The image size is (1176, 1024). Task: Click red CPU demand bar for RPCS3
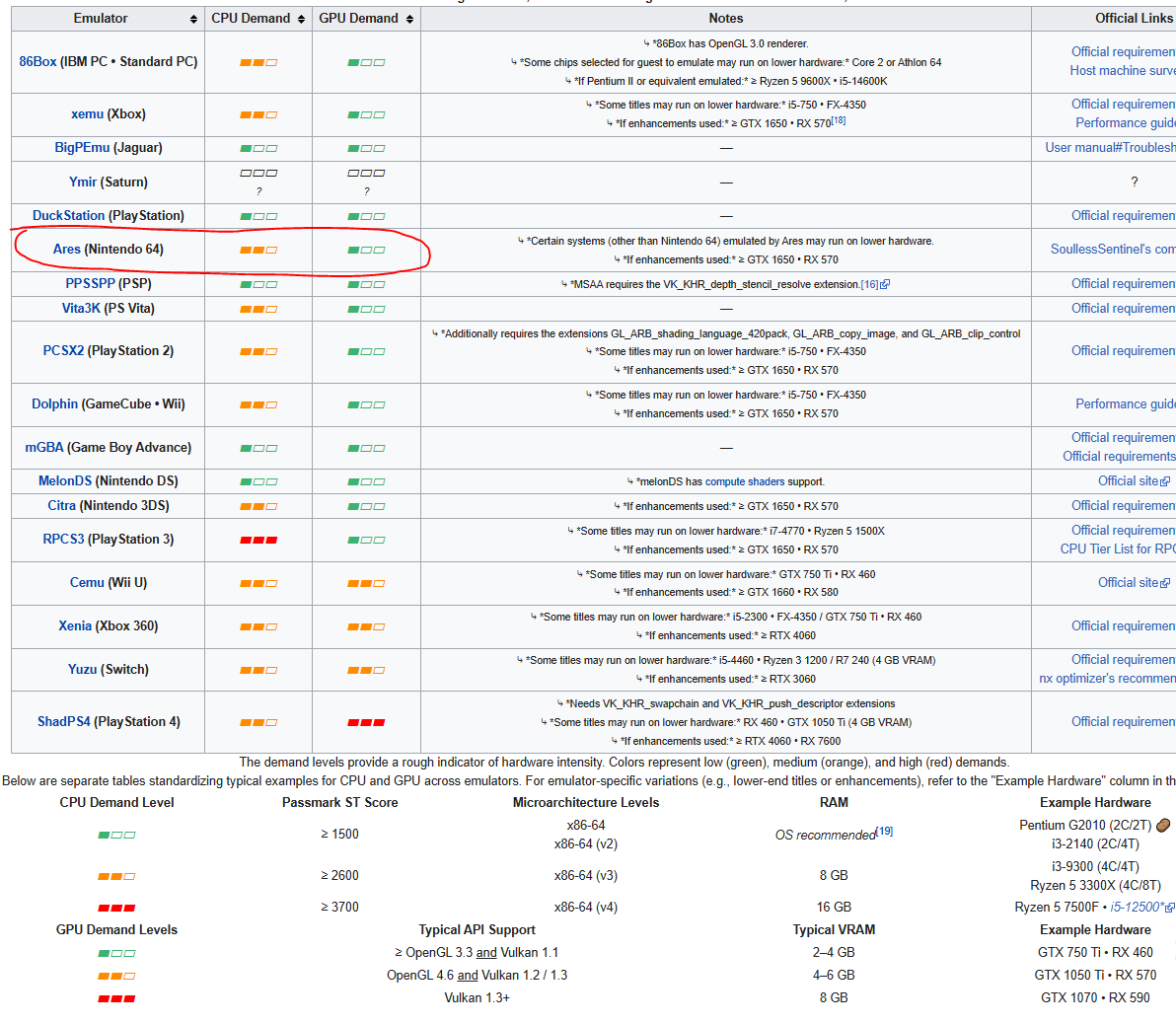pos(258,541)
